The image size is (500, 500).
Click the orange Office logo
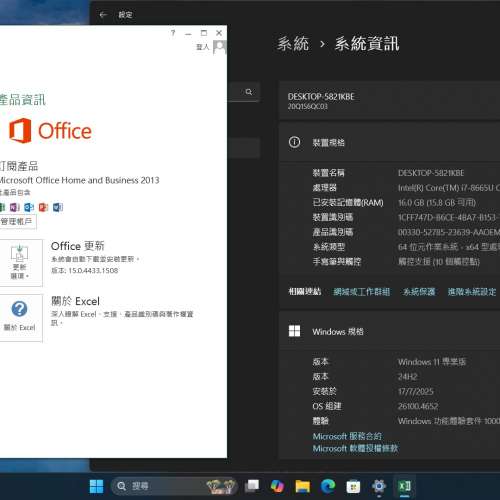(50, 131)
